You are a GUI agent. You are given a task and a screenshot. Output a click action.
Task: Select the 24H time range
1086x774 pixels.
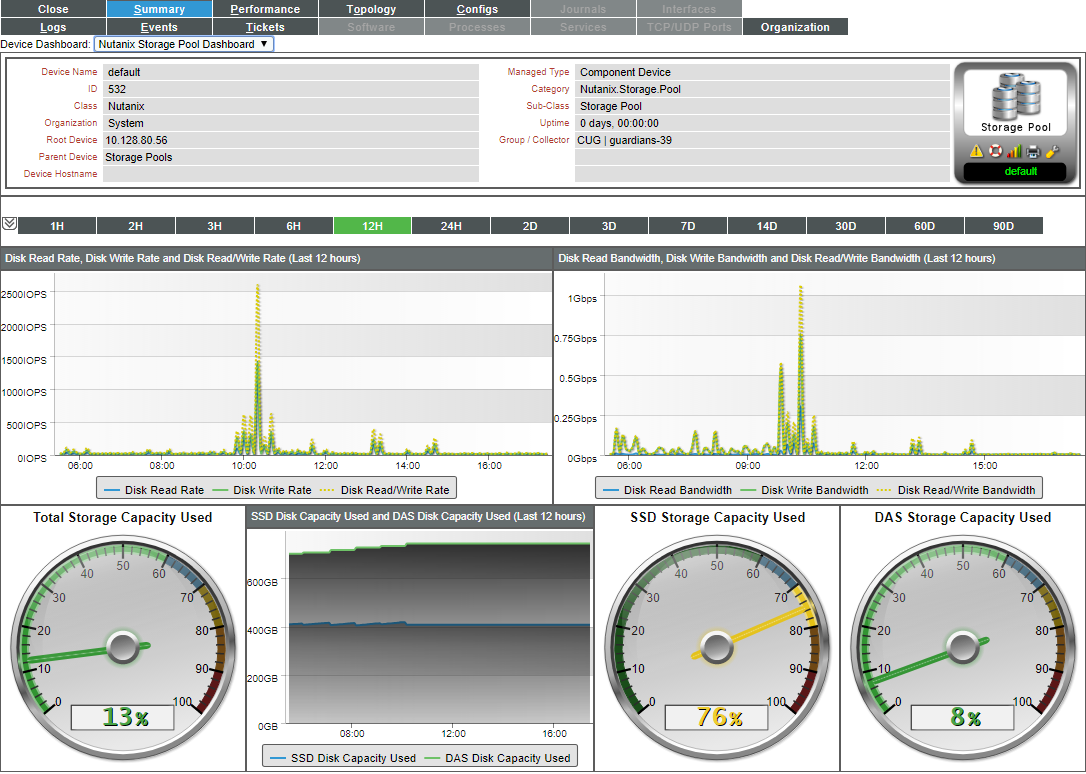coord(452,226)
